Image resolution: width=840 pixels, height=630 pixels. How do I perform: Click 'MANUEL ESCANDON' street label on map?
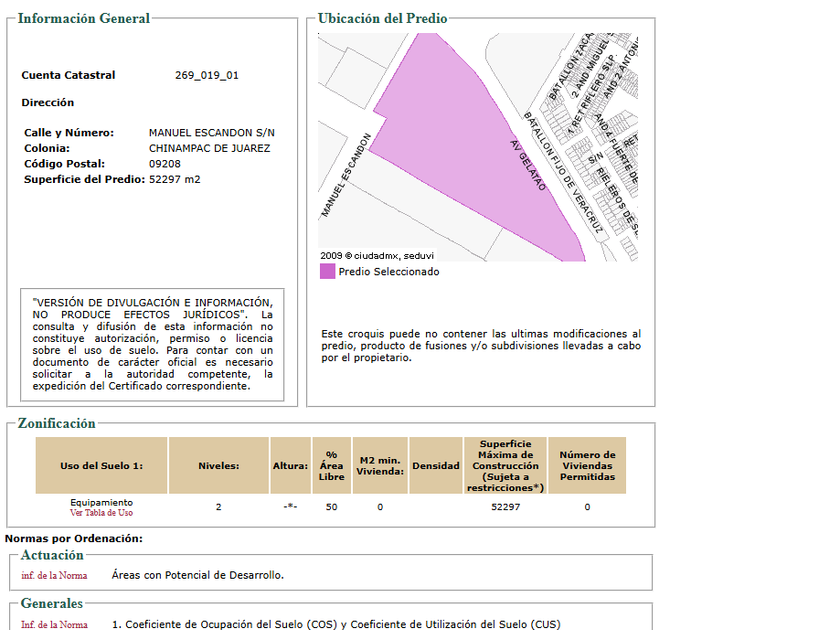(x=346, y=175)
